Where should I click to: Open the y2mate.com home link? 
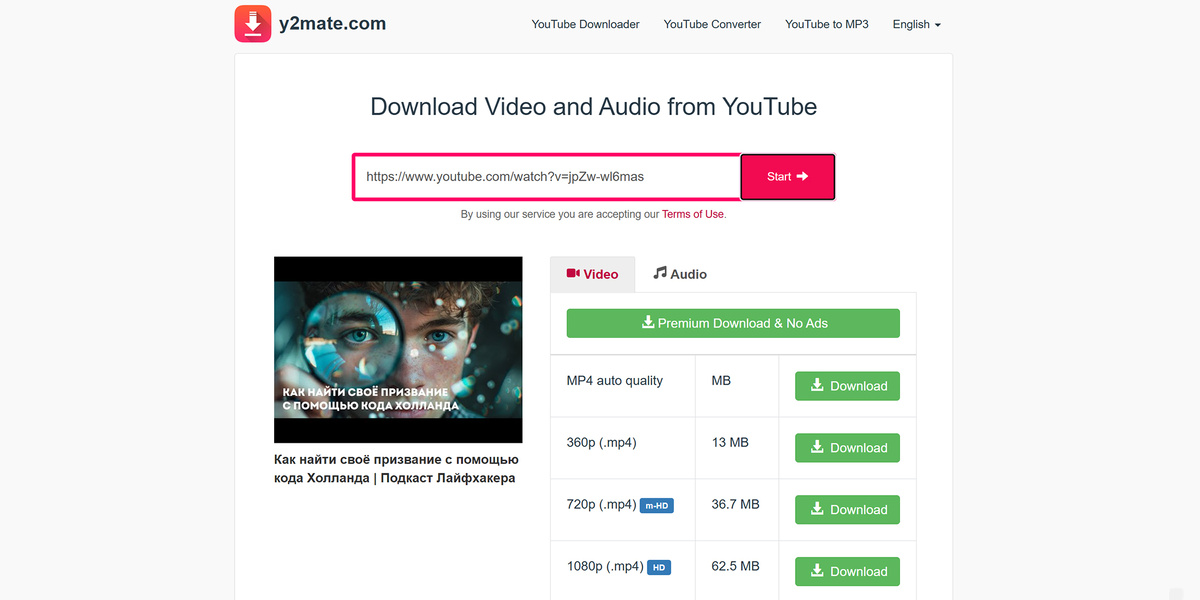coord(333,24)
